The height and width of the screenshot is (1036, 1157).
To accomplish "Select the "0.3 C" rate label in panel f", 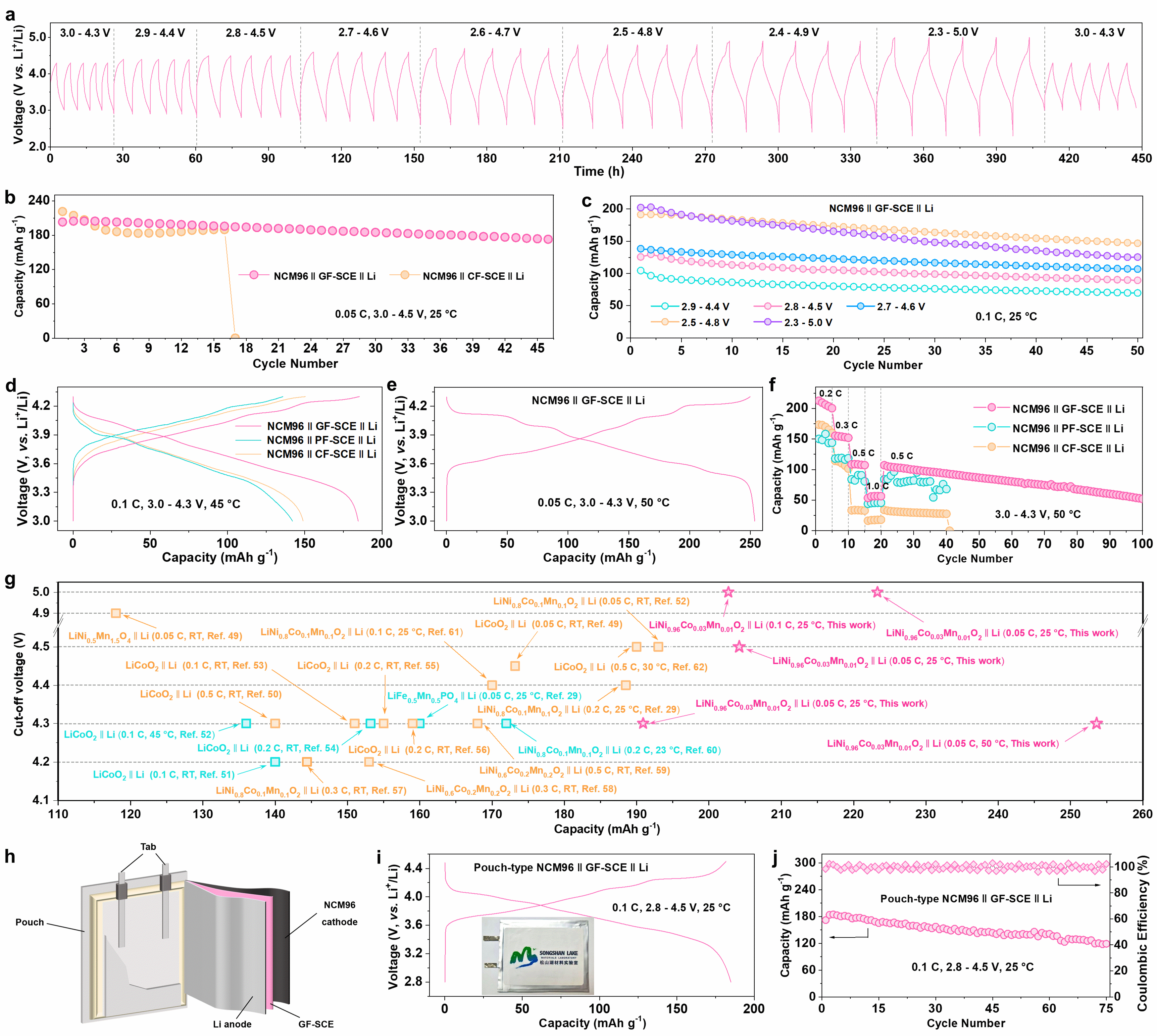I will 846,425.
